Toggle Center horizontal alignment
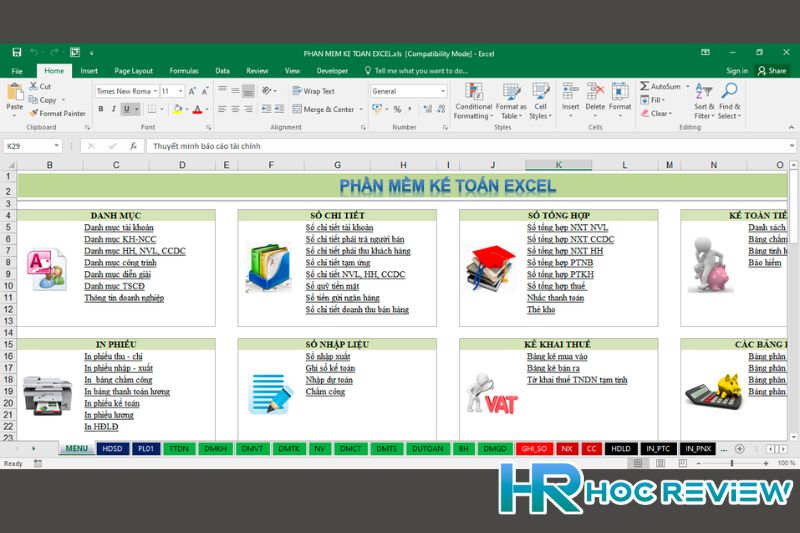This screenshot has height=533, width=800. pyautogui.click(x=235, y=109)
